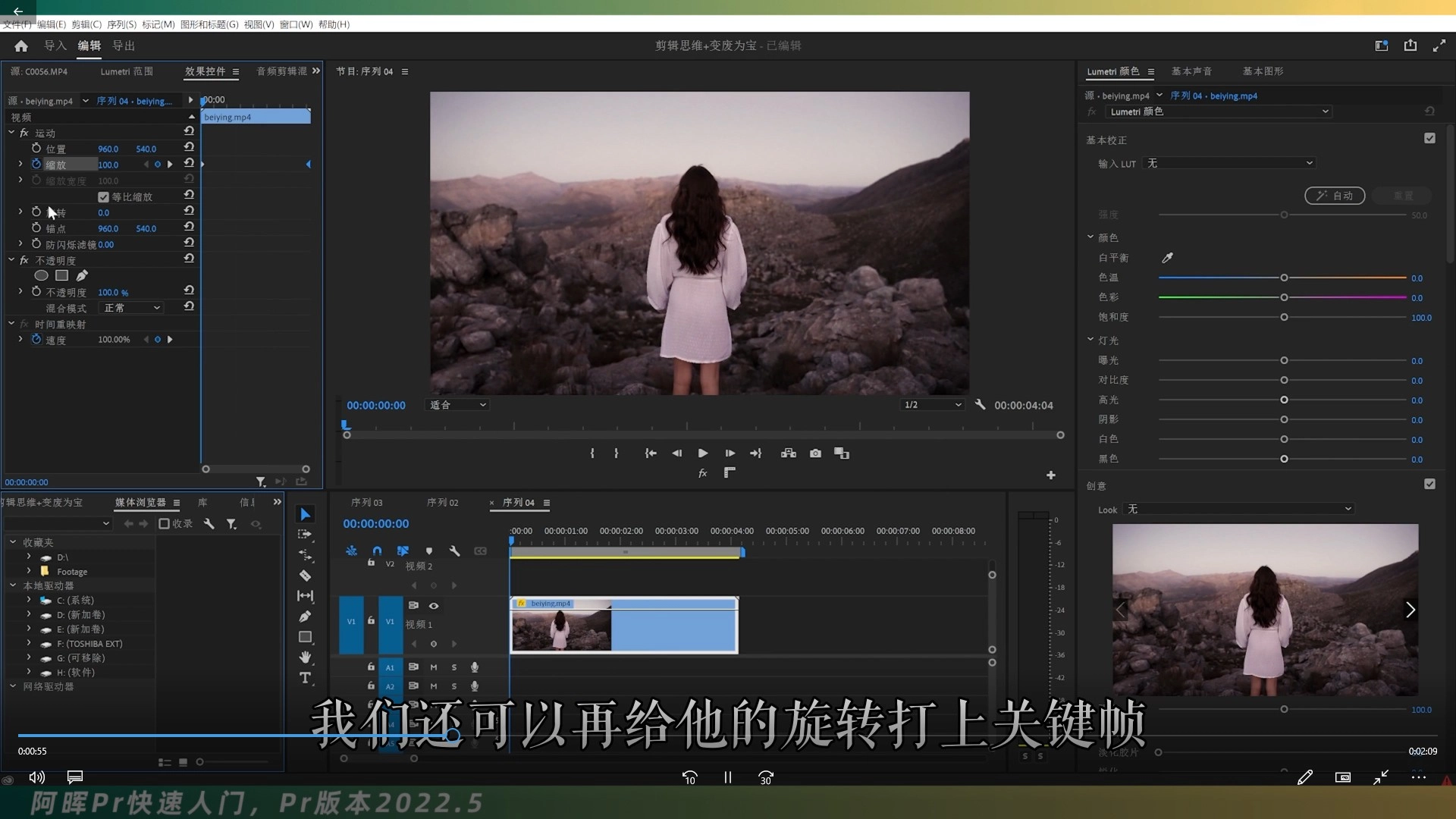Image resolution: width=1456 pixels, height=819 pixels.
Task: Click the white balance eyedropper
Action: pyautogui.click(x=1167, y=258)
